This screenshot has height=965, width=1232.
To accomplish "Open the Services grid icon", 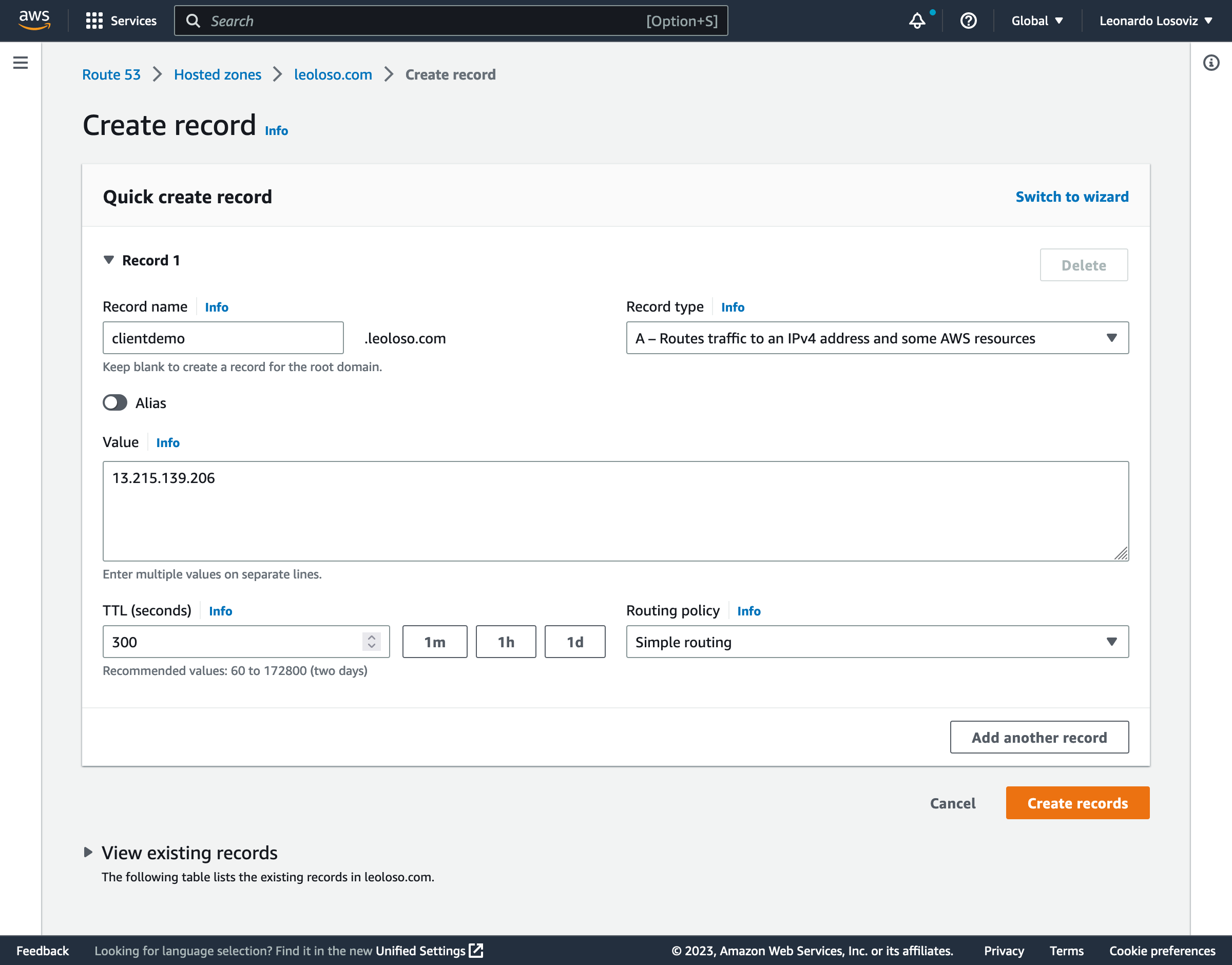I will coord(95,21).
